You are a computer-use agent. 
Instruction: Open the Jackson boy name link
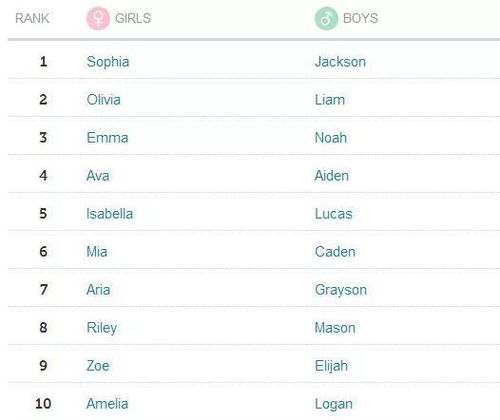tap(340, 62)
